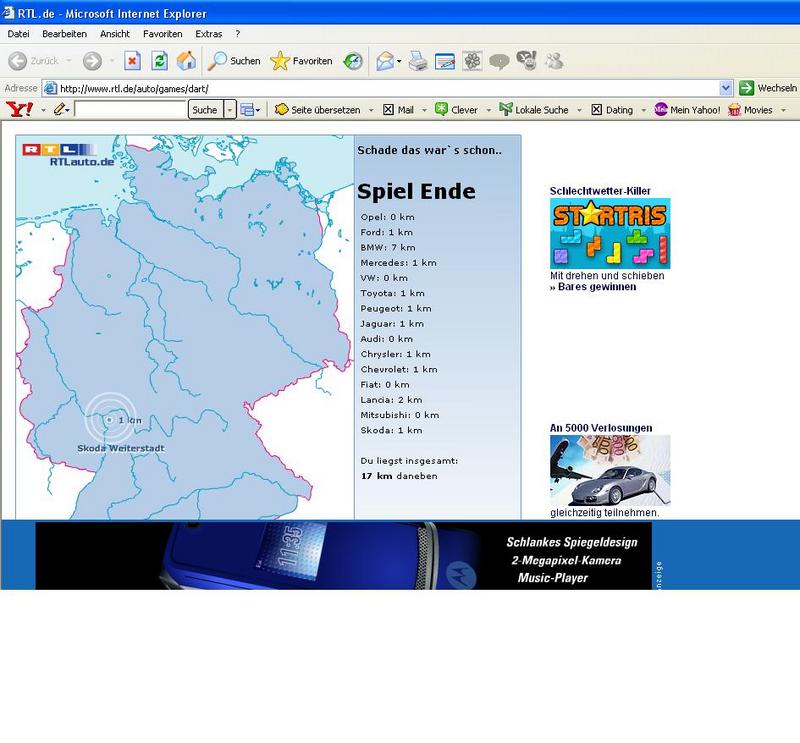
Task: Click the Edit page toolbar icon
Action: 445,61
